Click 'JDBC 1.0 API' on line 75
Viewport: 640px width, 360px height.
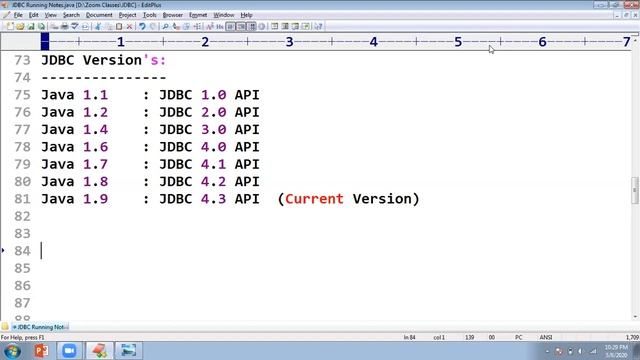click(209, 95)
